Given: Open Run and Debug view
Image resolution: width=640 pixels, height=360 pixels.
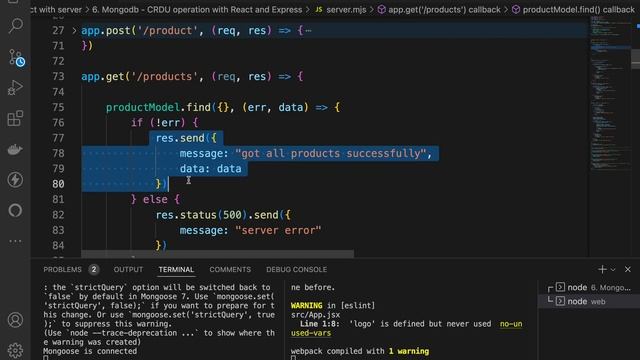Looking at the screenshot, I should 15,87.
